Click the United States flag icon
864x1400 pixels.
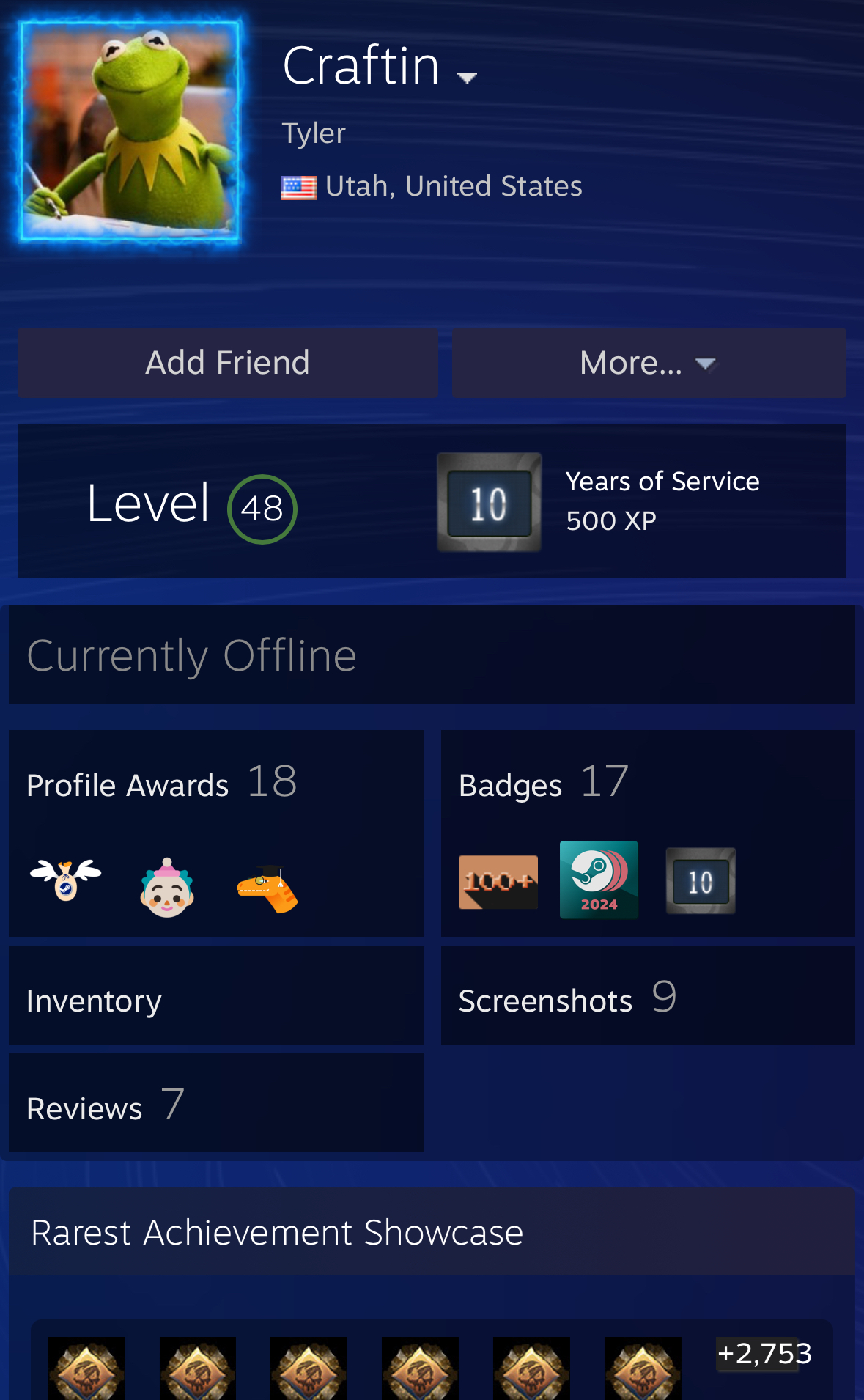coord(298,188)
